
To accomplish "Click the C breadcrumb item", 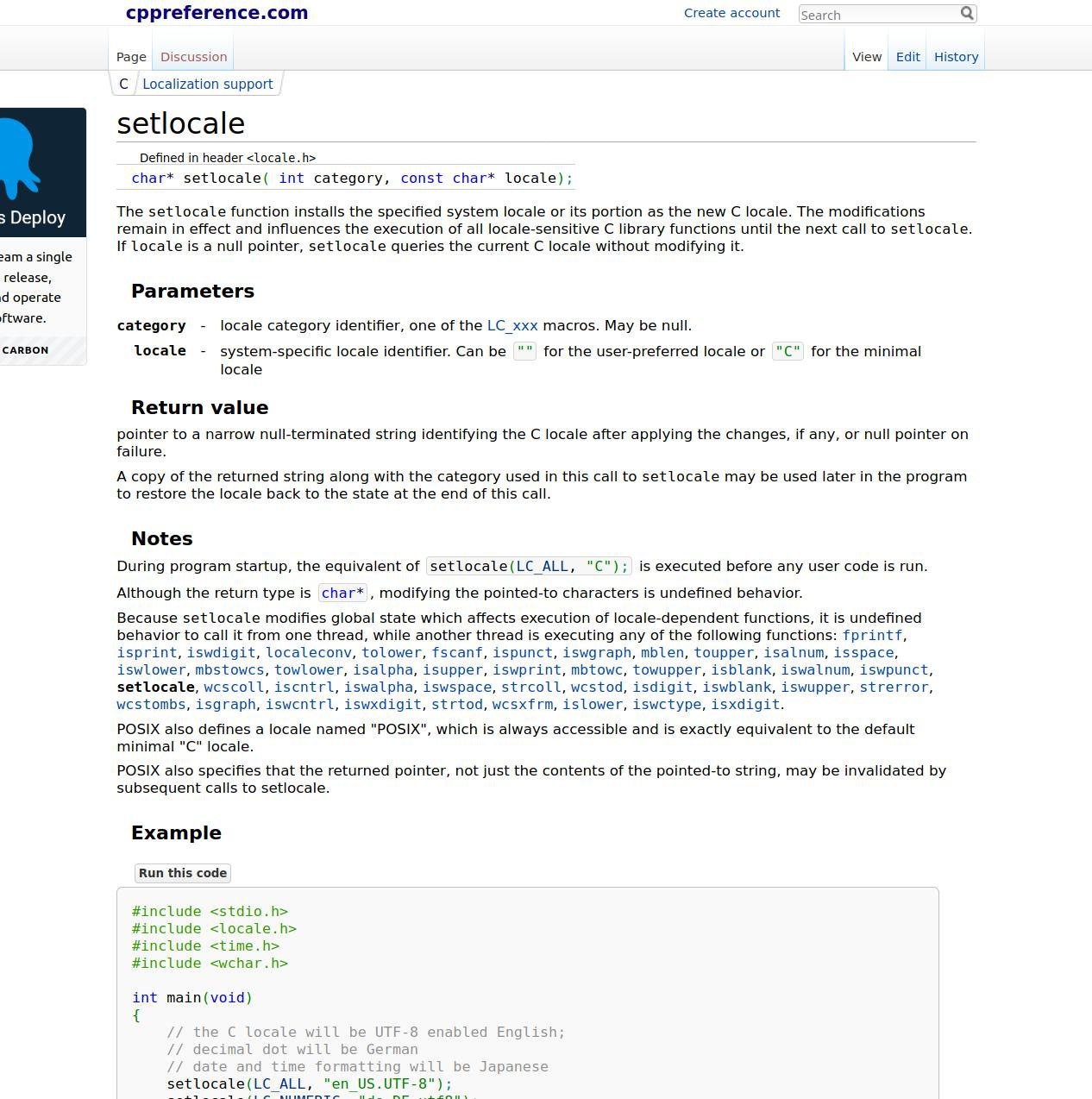I will pyautogui.click(x=123, y=84).
